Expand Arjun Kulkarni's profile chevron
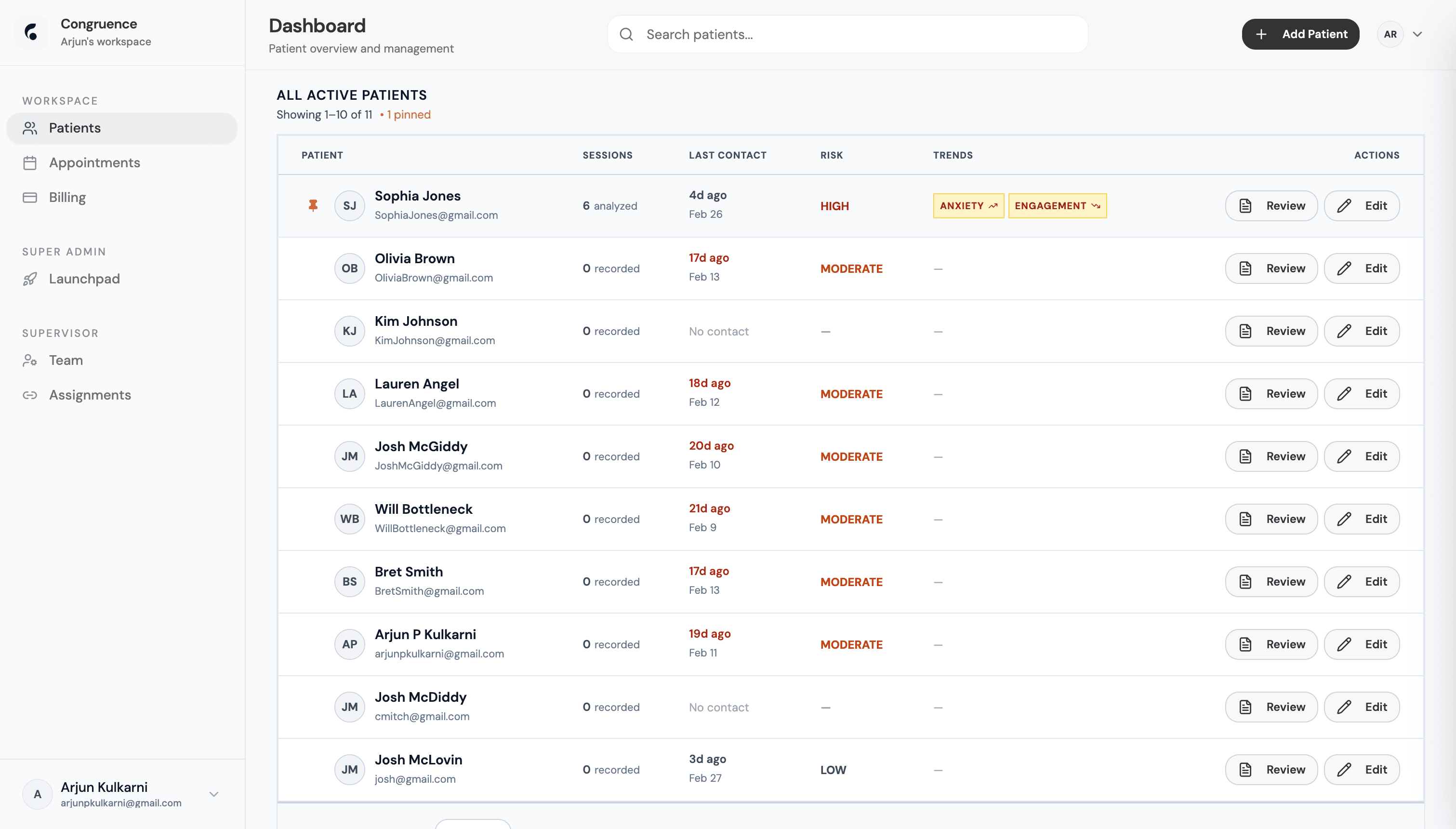The image size is (1456, 829). (213, 794)
